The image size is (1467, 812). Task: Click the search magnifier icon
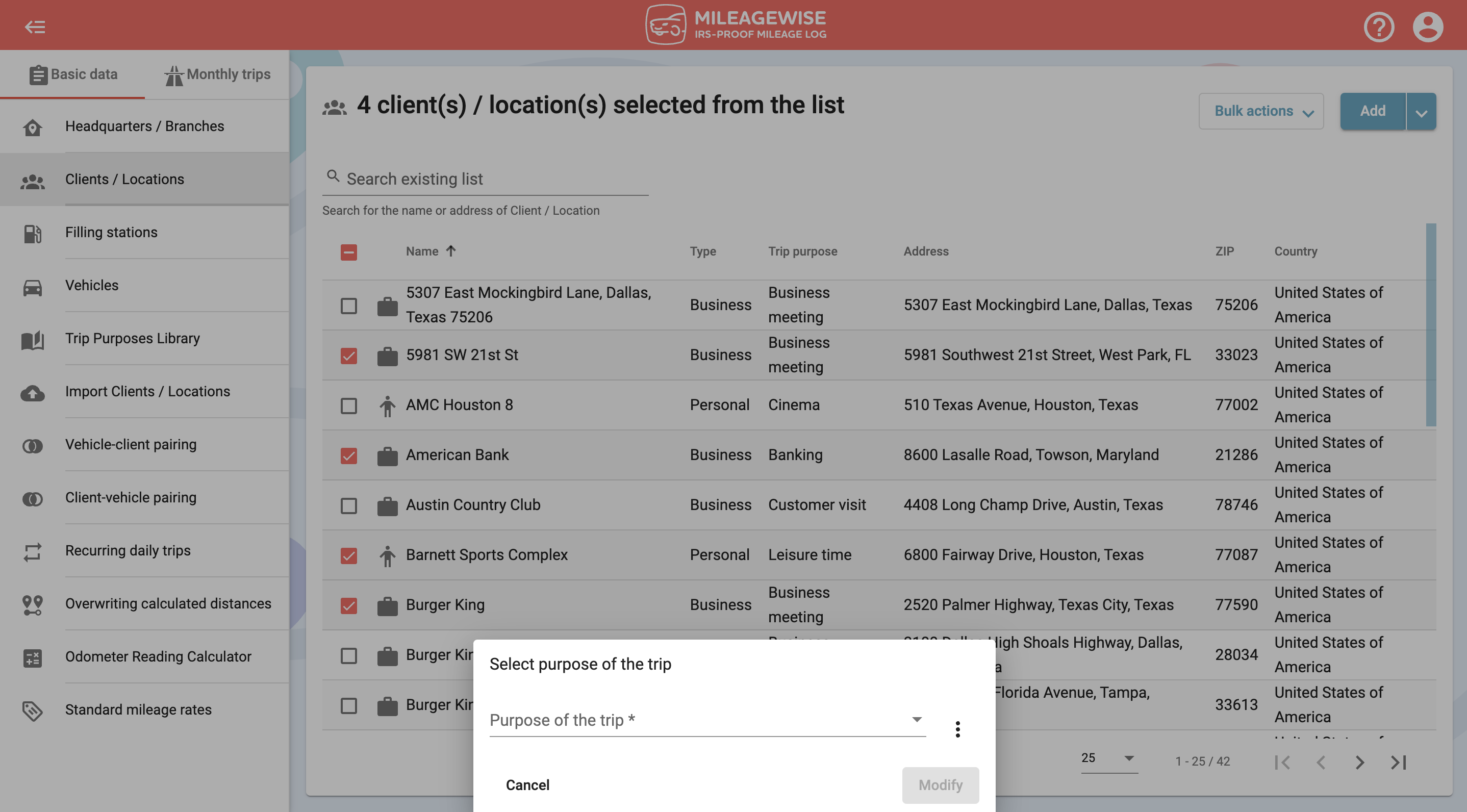click(333, 176)
